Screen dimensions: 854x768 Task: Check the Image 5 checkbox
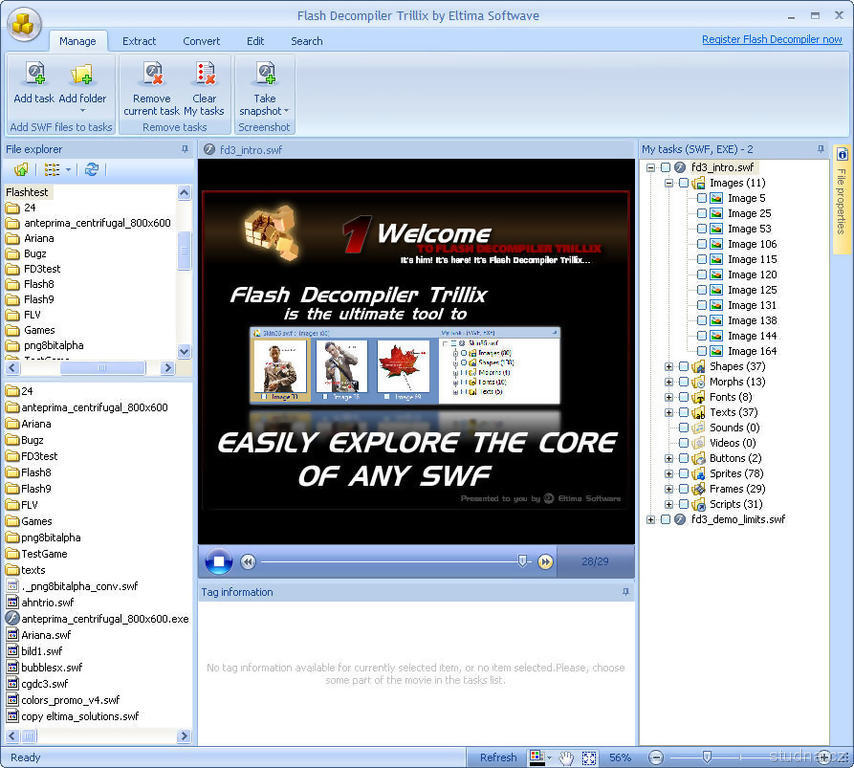click(702, 198)
